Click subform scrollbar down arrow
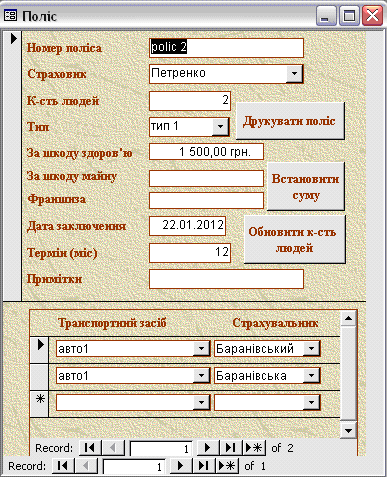 point(349,431)
